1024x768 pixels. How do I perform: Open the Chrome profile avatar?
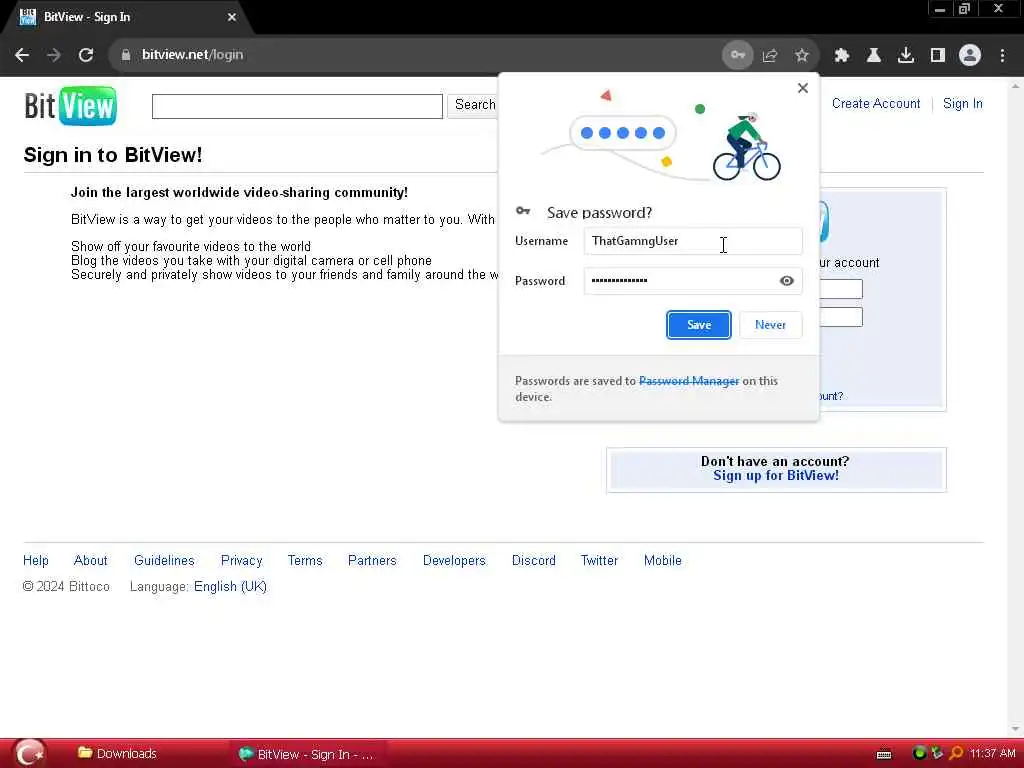click(970, 56)
